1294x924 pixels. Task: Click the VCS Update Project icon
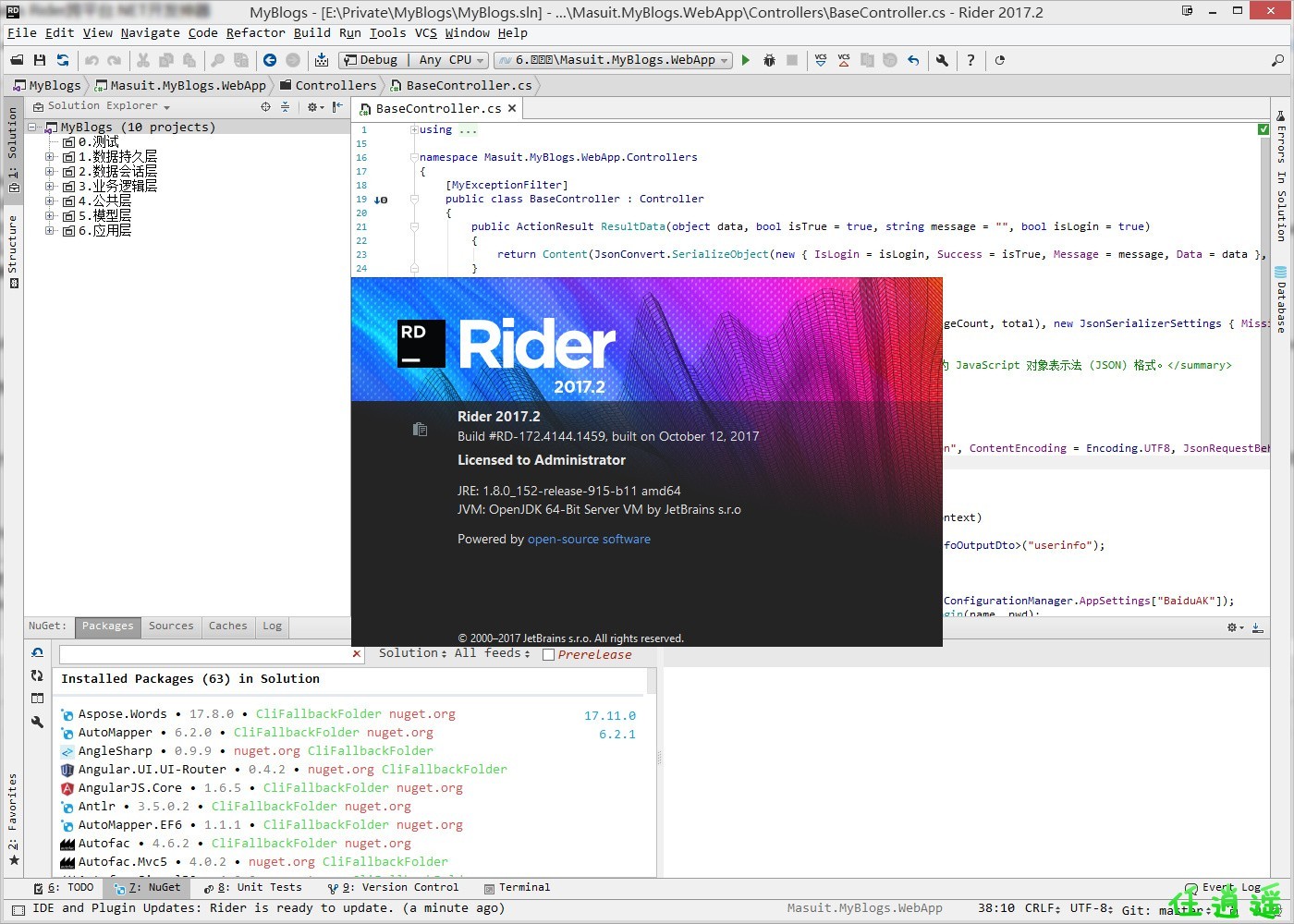(821, 60)
